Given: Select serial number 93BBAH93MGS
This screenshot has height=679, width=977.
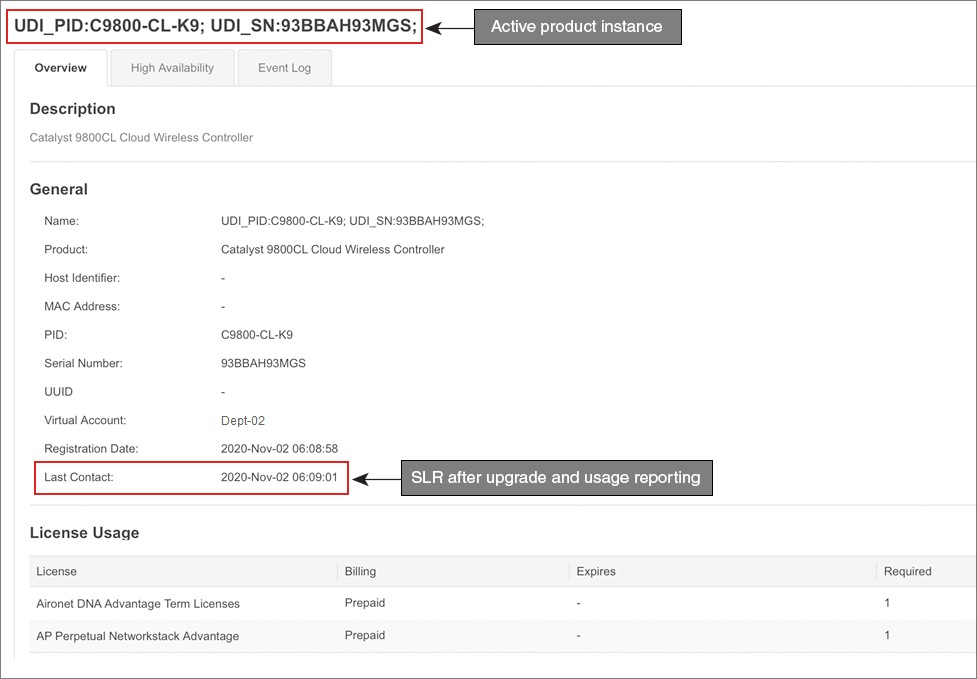Looking at the screenshot, I should click(x=264, y=363).
